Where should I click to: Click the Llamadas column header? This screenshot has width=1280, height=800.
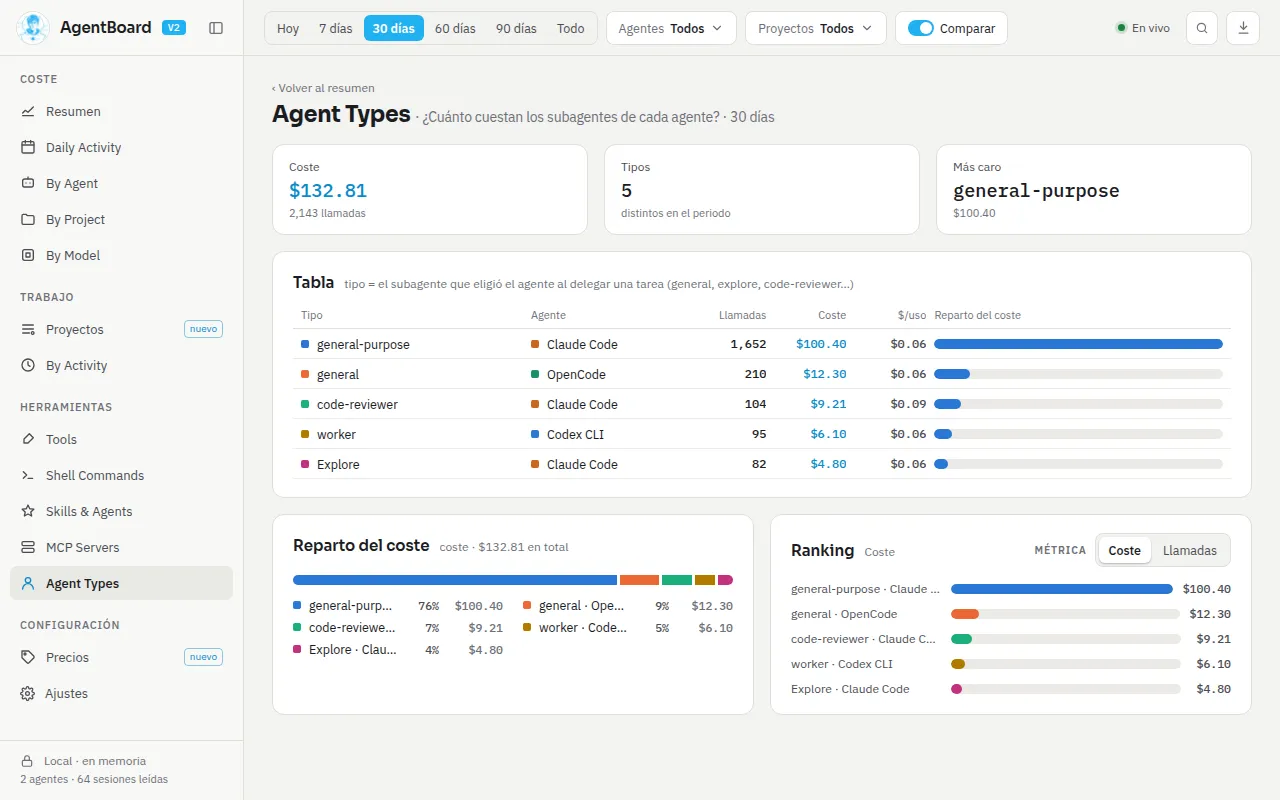coord(743,315)
